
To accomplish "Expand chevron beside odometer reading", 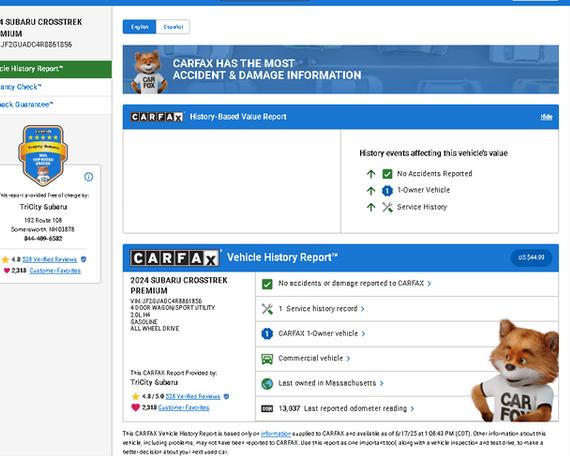I will 412,409.
